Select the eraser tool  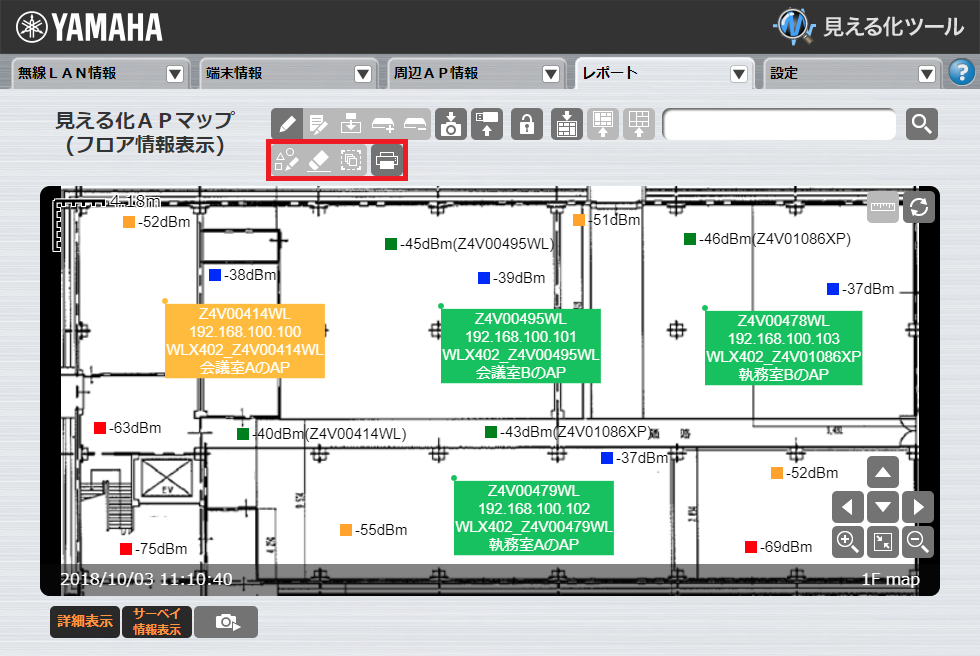tap(318, 160)
